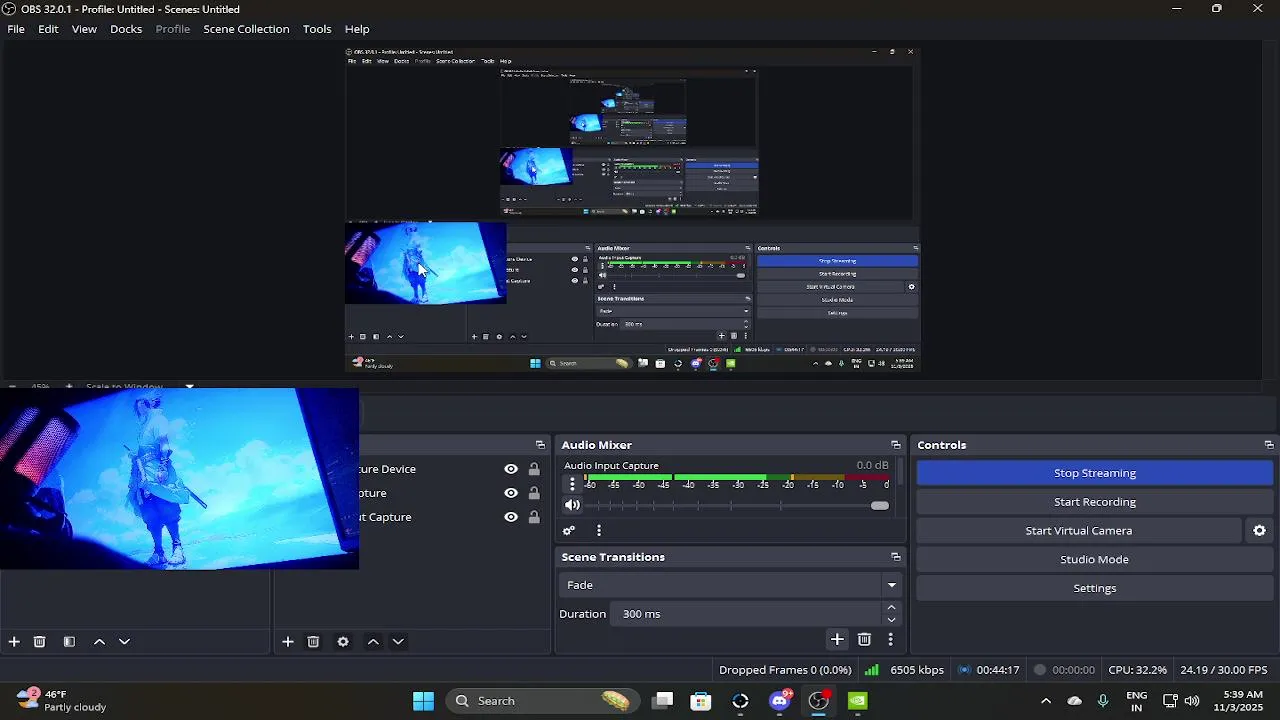Viewport: 1280px width, 720px height.
Task: Open Discord from the taskbar
Action: click(x=780, y=700)
